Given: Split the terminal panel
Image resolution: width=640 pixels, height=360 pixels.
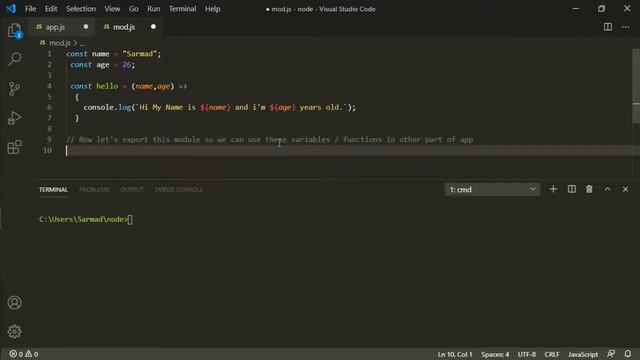Looking at the screenshot, I should coord(571,189).
